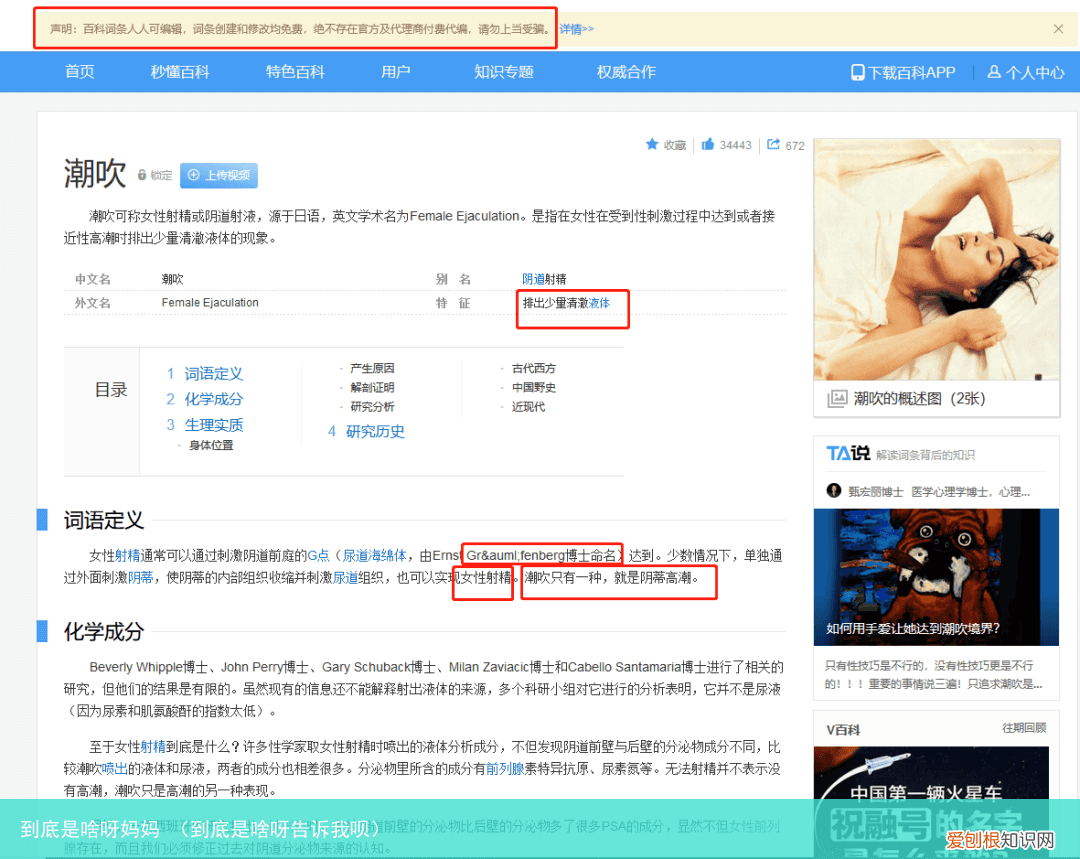Click the lock 锁定 icon

click(x=142, y=175)
